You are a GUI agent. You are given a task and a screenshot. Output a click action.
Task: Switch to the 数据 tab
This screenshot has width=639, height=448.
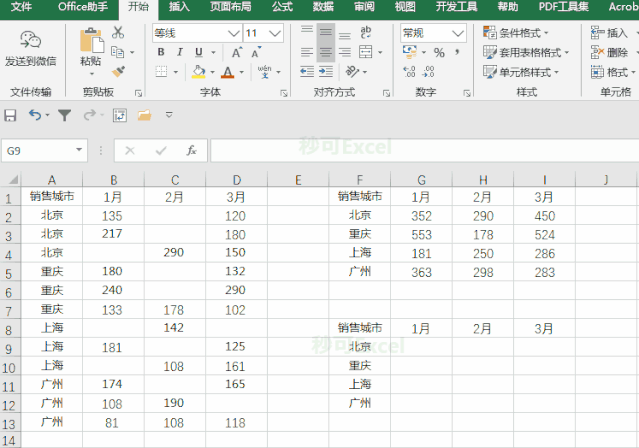tap(323, 7)
